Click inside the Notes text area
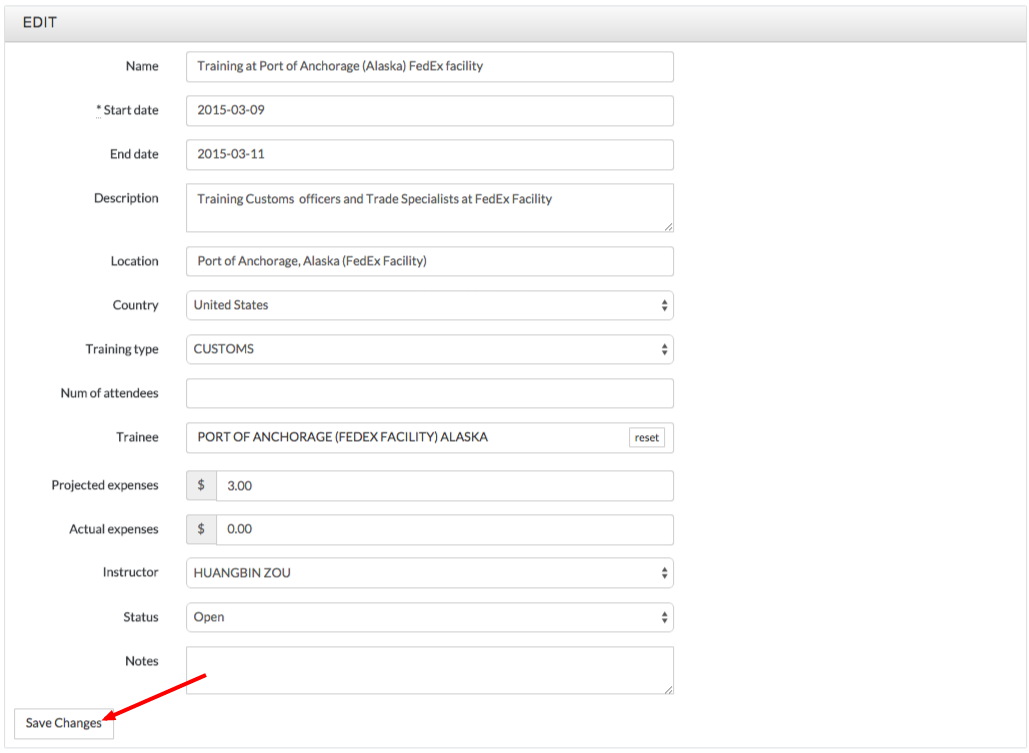 point(429,670)
